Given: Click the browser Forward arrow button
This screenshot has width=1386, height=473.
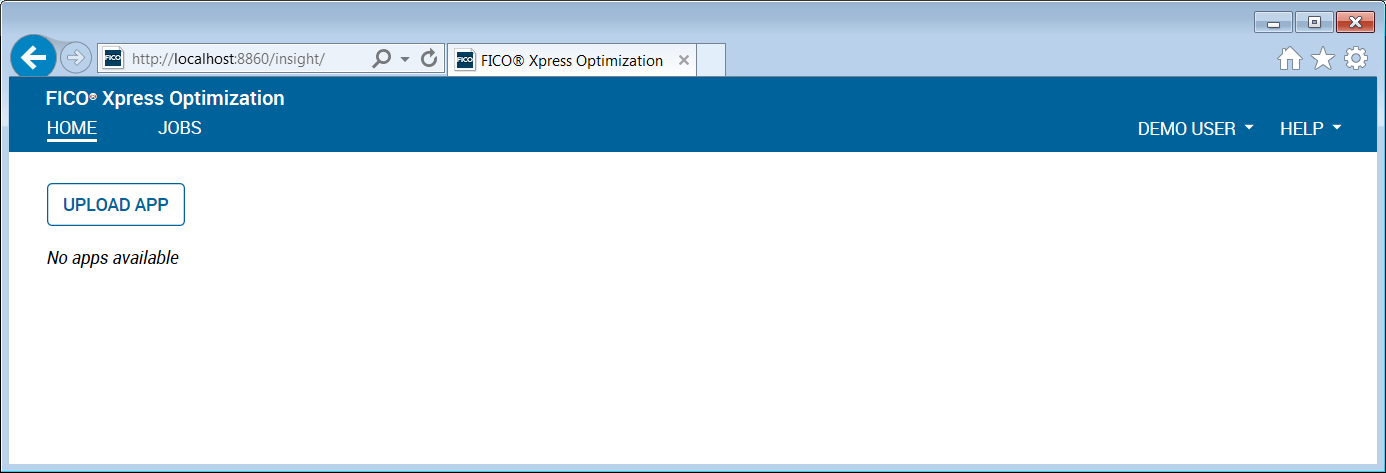Looking at the screenshot, I should [76, 58].
